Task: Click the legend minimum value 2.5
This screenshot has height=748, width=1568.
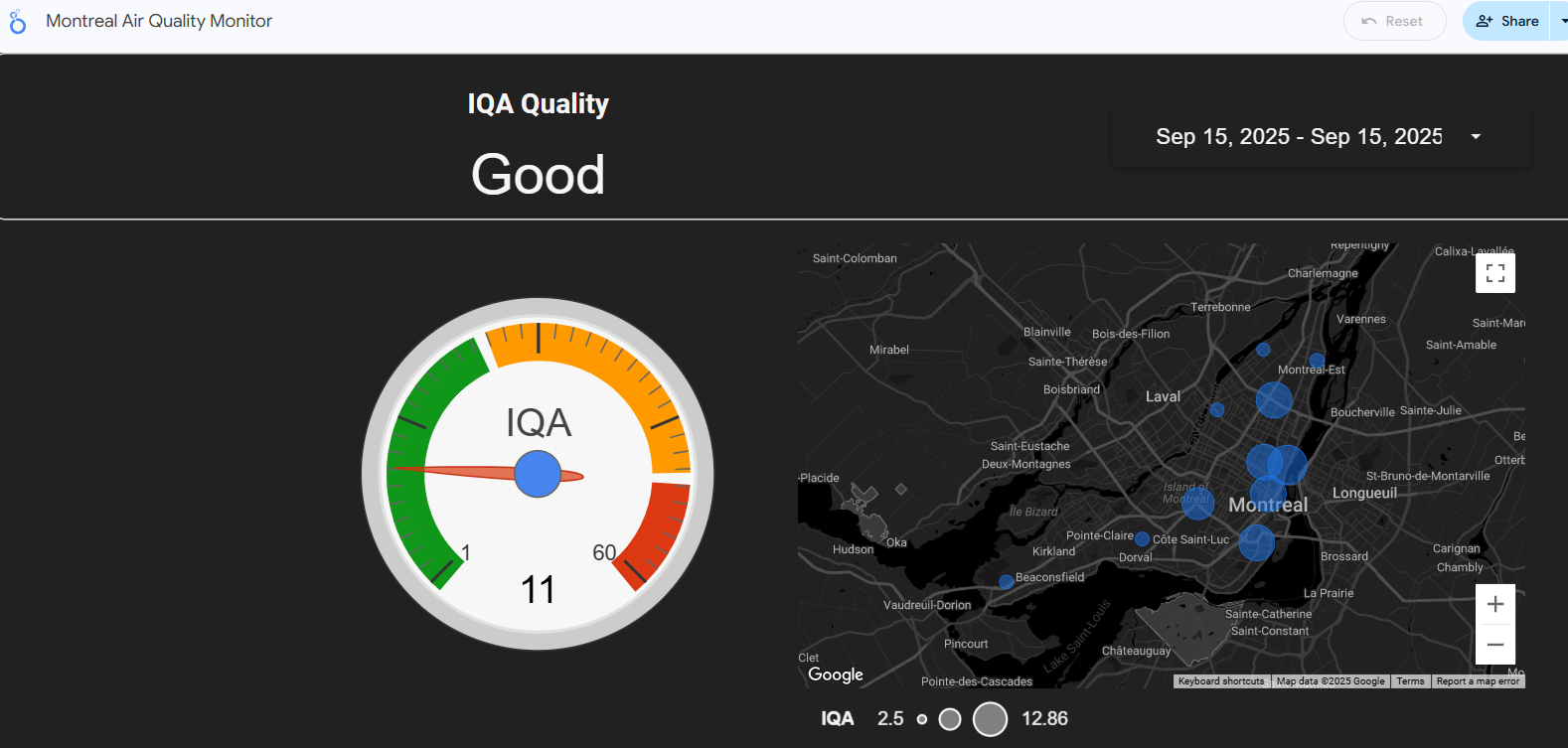Action: coord(890,718)
